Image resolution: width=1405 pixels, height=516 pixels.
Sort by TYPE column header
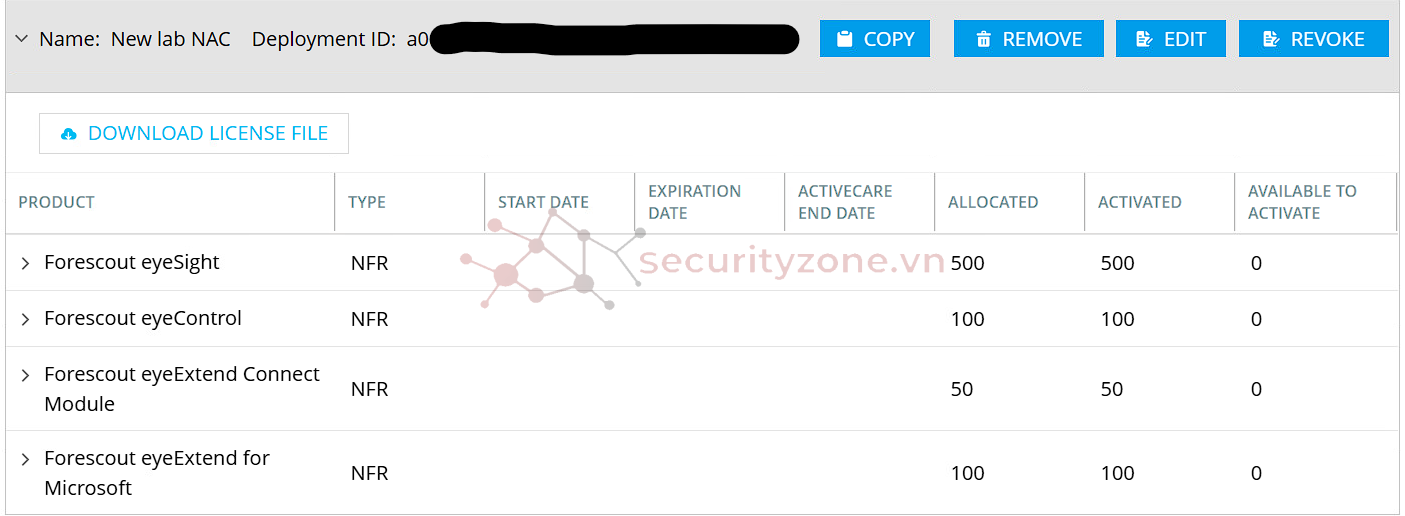367,202
